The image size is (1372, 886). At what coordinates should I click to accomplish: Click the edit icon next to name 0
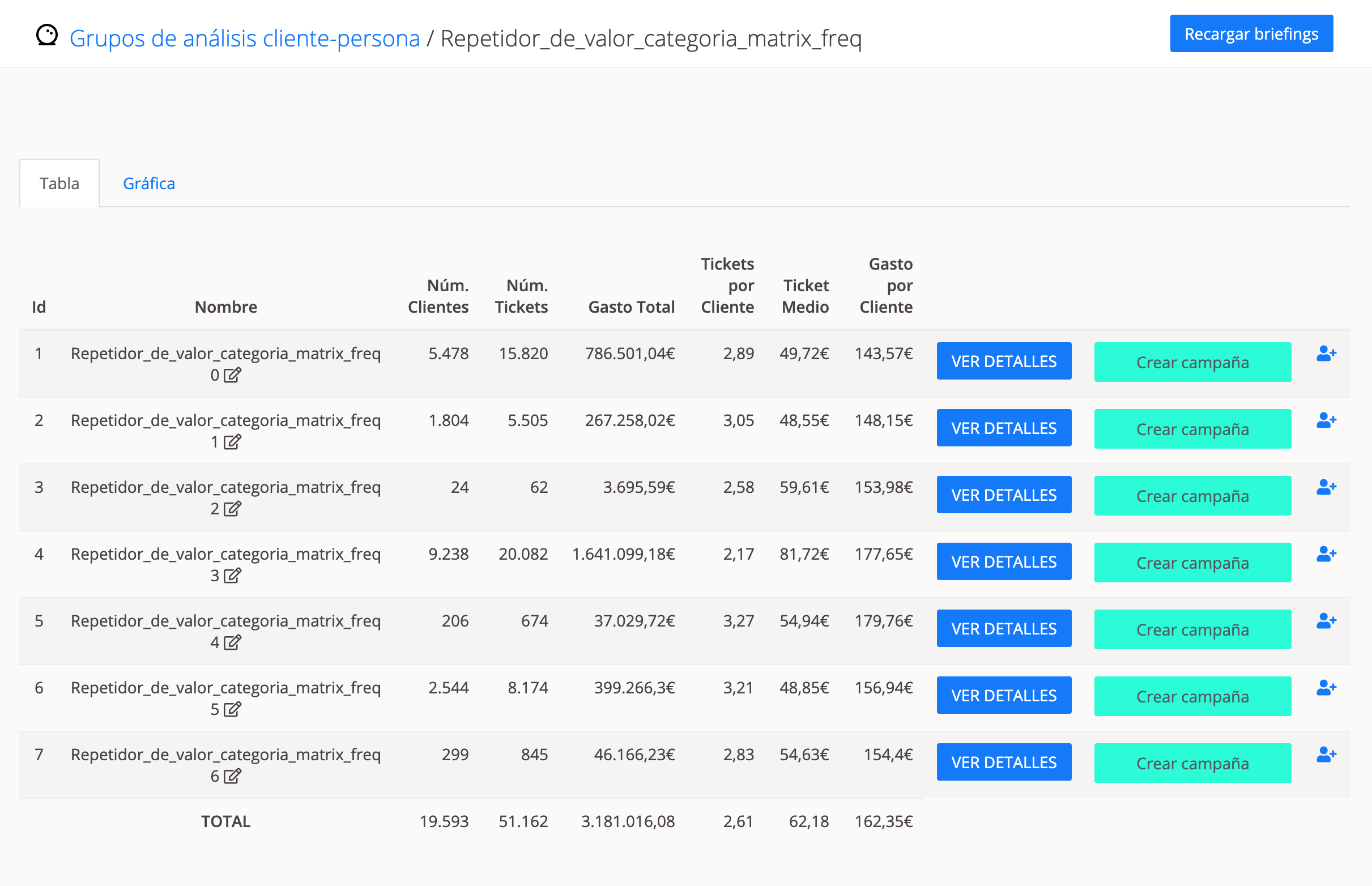232,376
